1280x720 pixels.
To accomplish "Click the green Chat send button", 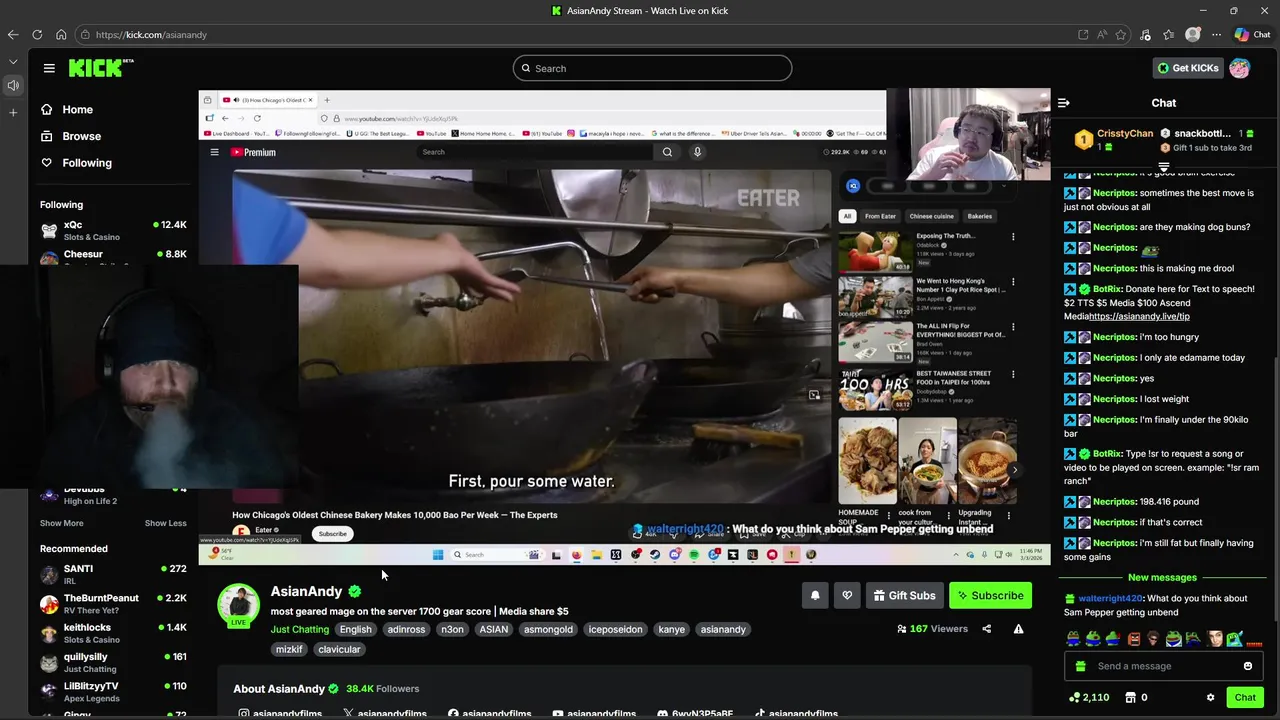I will click(x=1245, y=698).
